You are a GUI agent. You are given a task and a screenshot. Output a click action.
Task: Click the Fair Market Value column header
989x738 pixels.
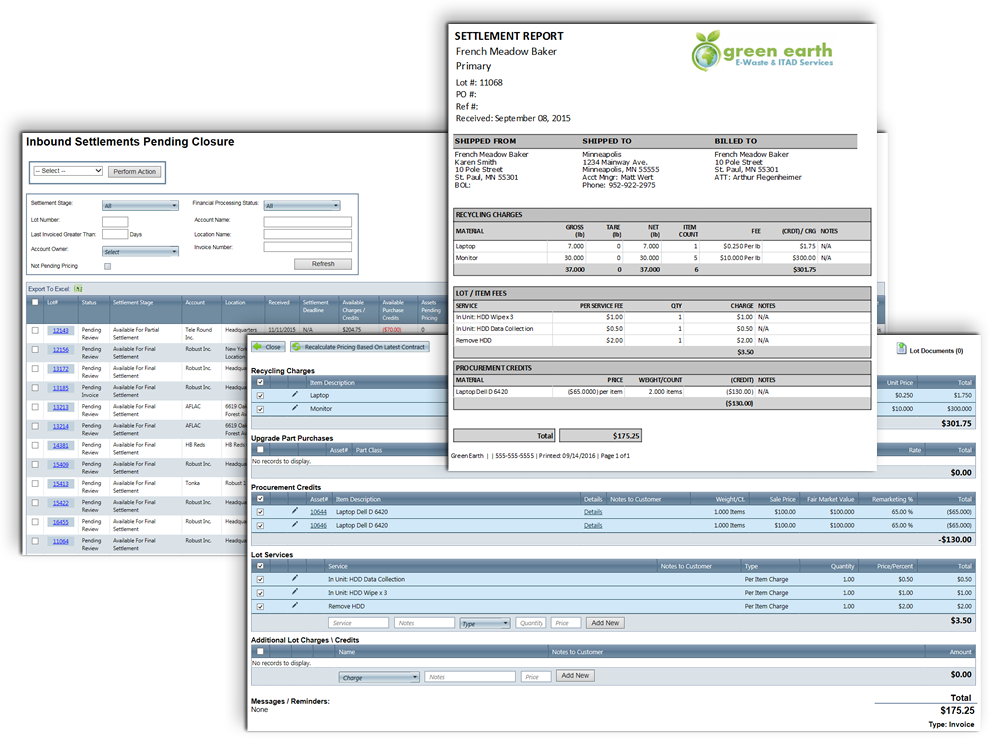pos(831,499)
